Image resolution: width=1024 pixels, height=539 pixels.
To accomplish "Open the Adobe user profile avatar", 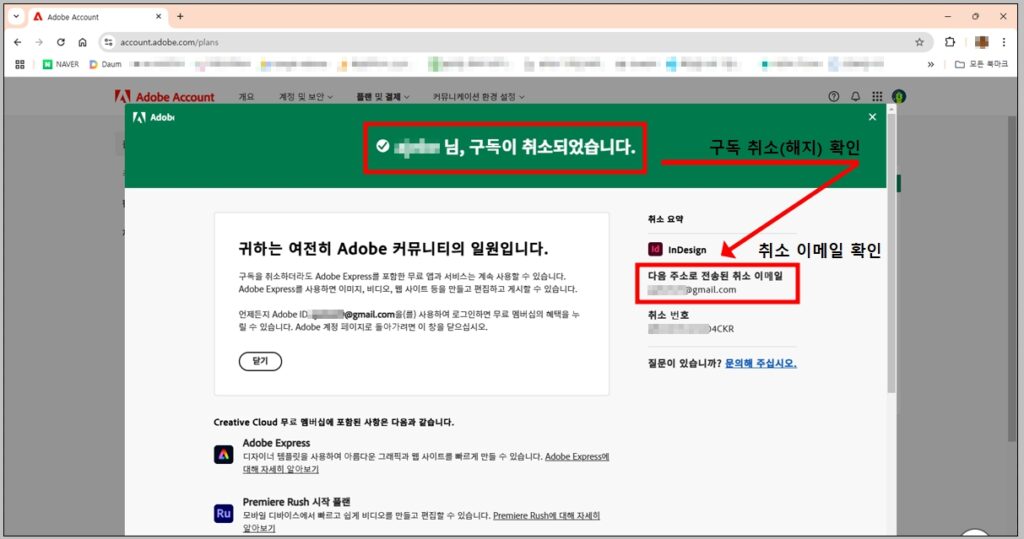I will (899, 97).
